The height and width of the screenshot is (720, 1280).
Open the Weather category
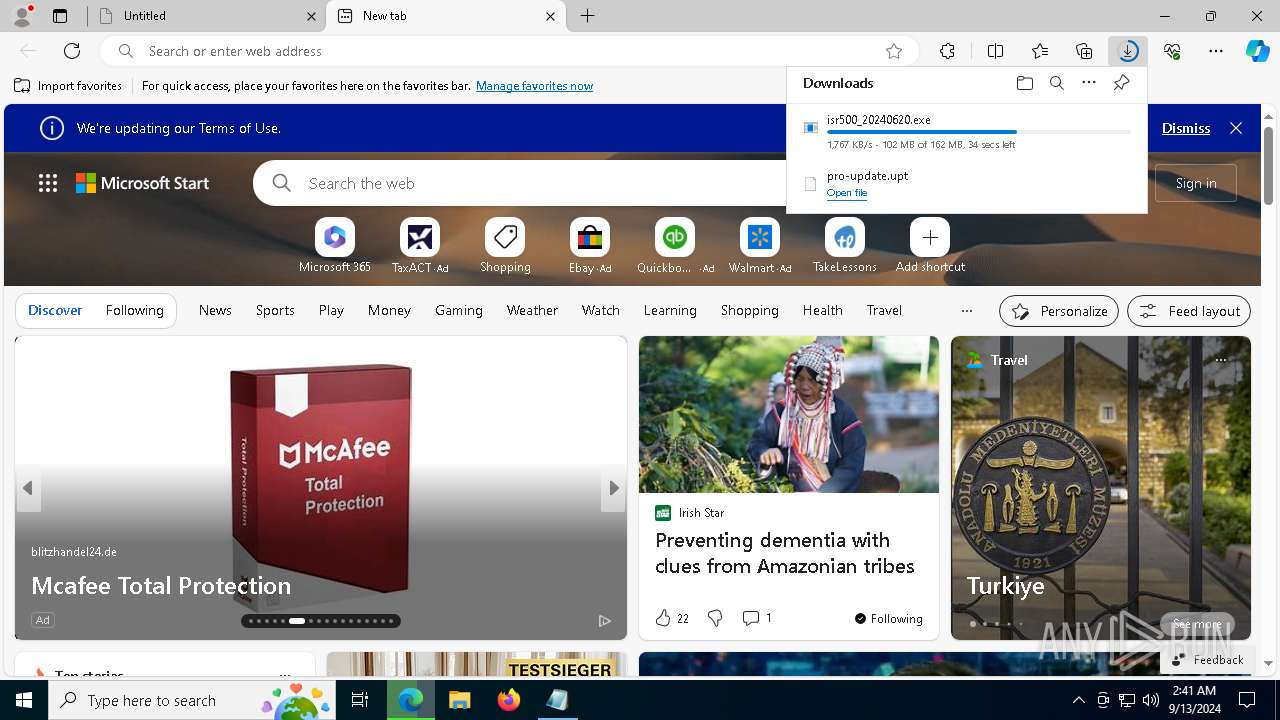(x=532, y=310)
